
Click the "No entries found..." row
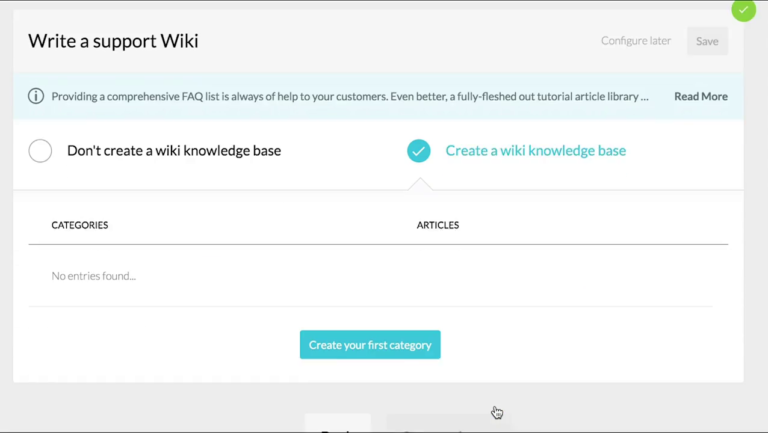point(94,276)
